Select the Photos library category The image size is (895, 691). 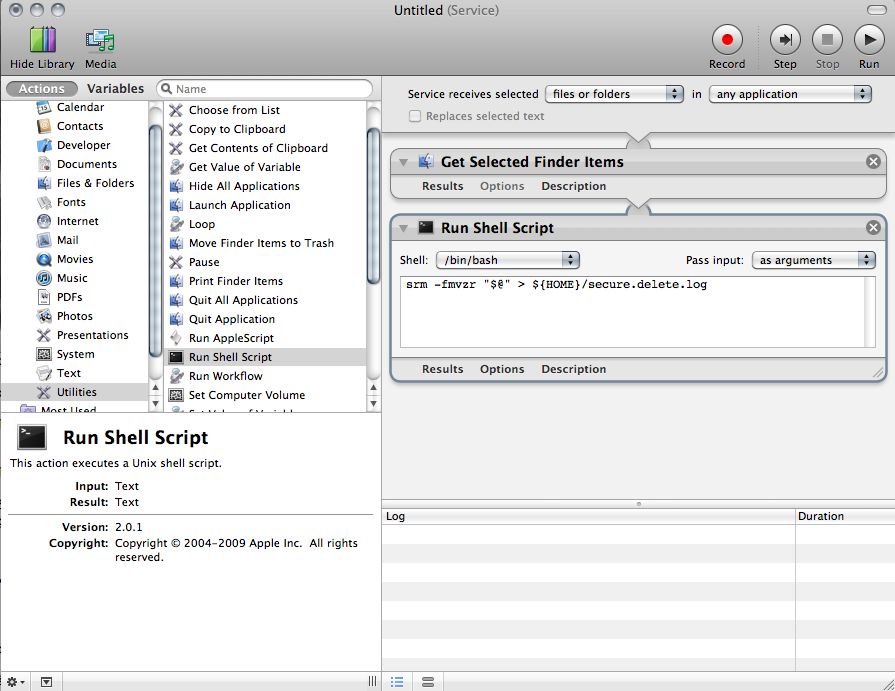[74, 316]
